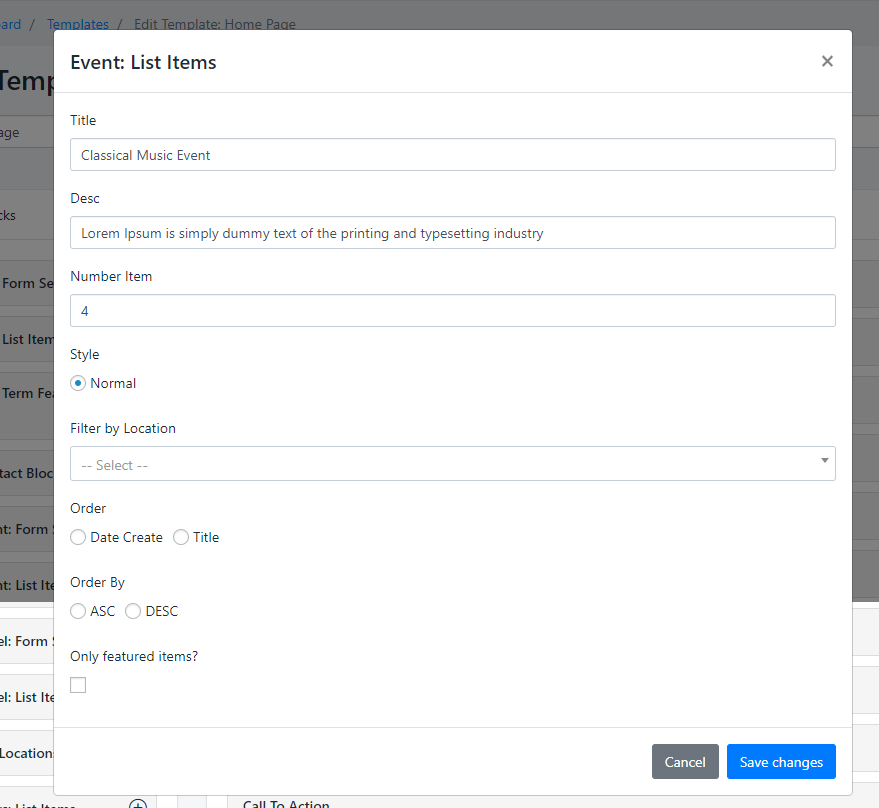Enable the Only featured items checkbox

(78, 685)
